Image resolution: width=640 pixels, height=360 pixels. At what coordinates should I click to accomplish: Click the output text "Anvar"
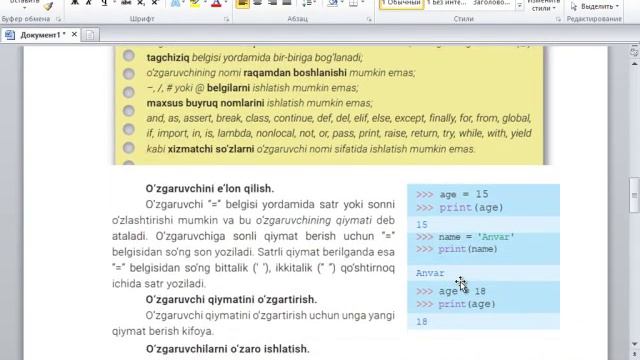coord(430,273)
